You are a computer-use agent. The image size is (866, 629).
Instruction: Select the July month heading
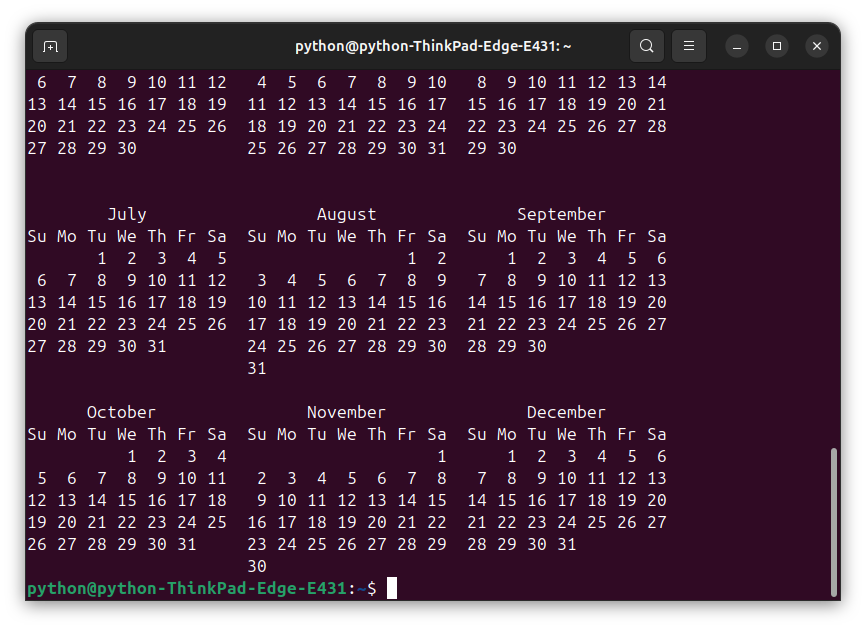pyautogui.click(x=127, y=214)
